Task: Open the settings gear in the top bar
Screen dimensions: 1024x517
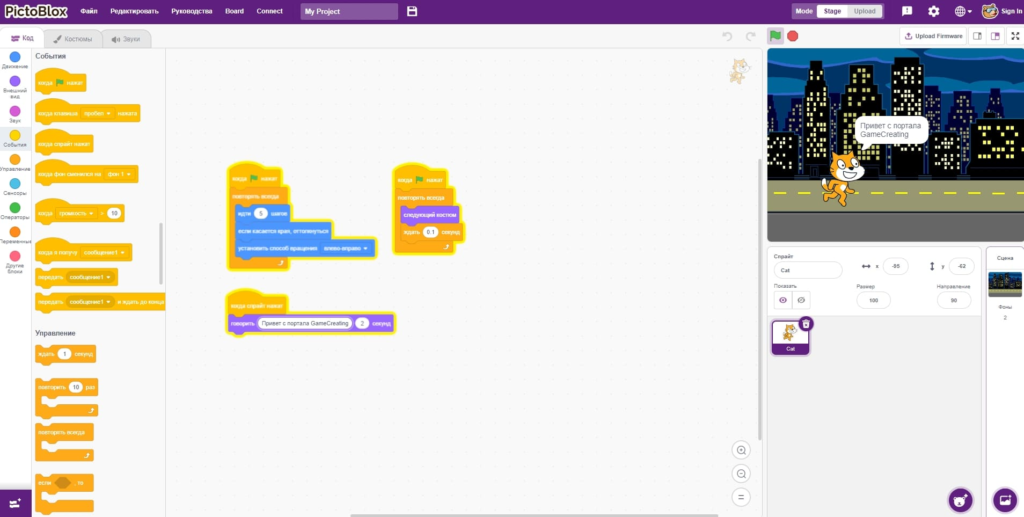Action: tap(933, 11)
